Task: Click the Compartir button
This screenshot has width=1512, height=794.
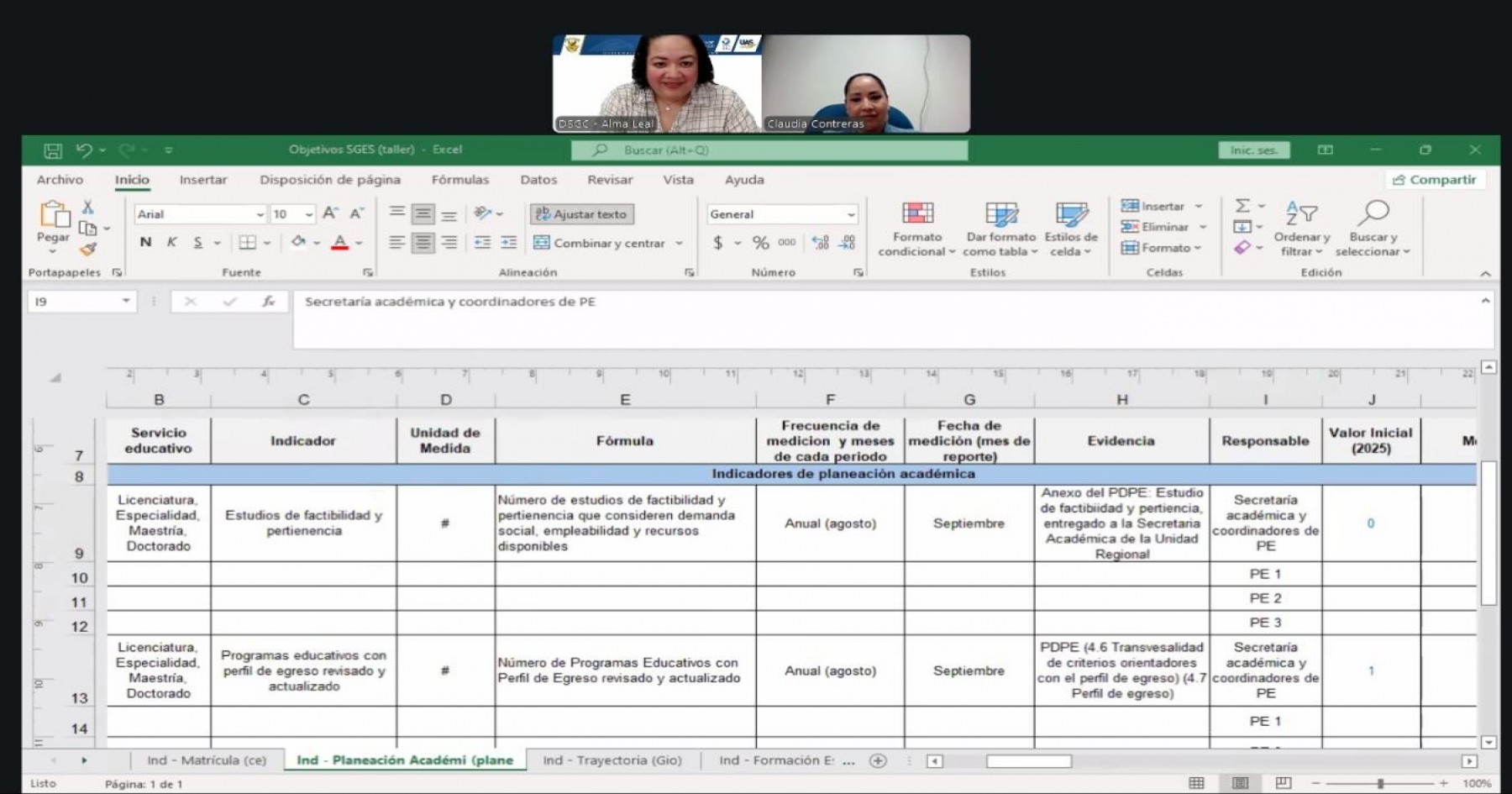Action: coord(1436,179)
